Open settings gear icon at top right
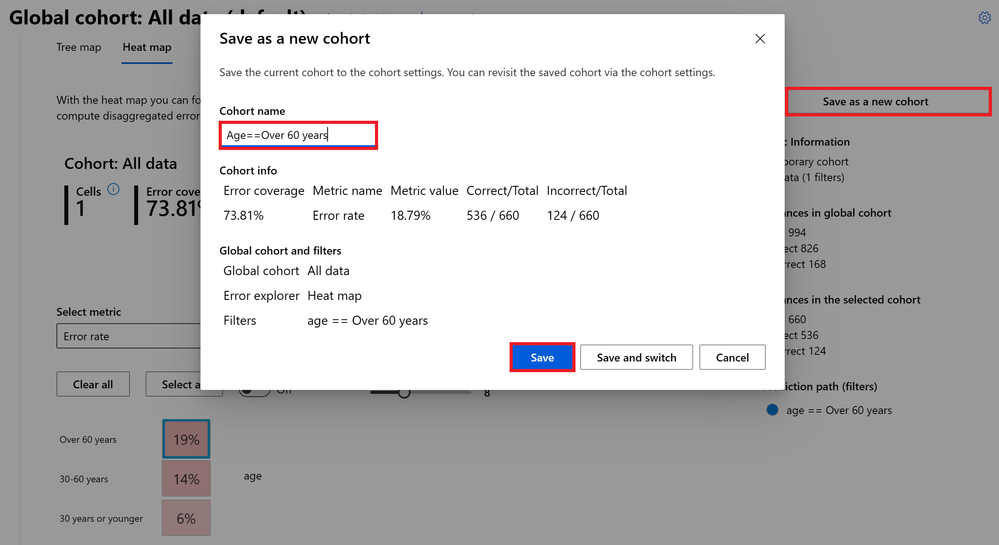 [x=984, y=18]
